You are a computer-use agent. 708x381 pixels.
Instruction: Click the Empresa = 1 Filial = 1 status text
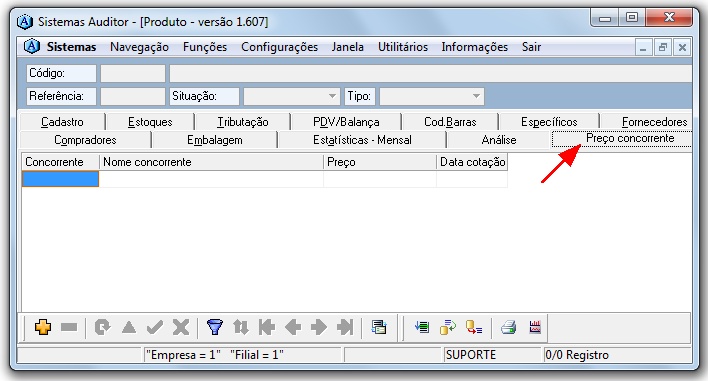214,355
